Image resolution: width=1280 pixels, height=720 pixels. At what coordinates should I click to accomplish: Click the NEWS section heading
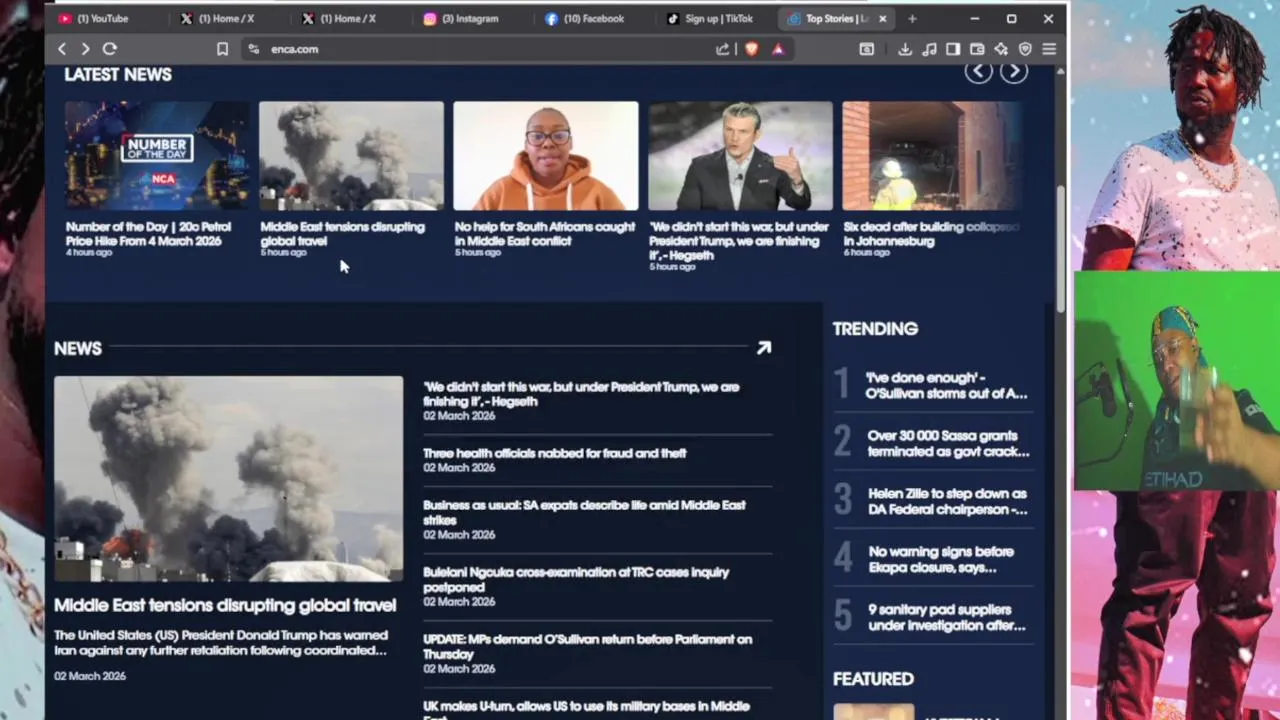coord(78,348)
